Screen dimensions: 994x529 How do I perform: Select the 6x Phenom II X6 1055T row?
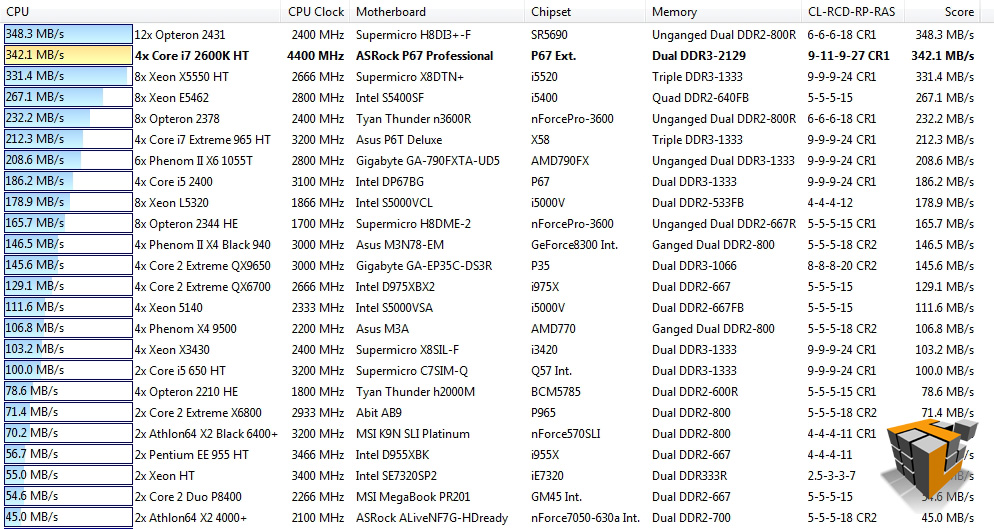click(x=497, y=160)
